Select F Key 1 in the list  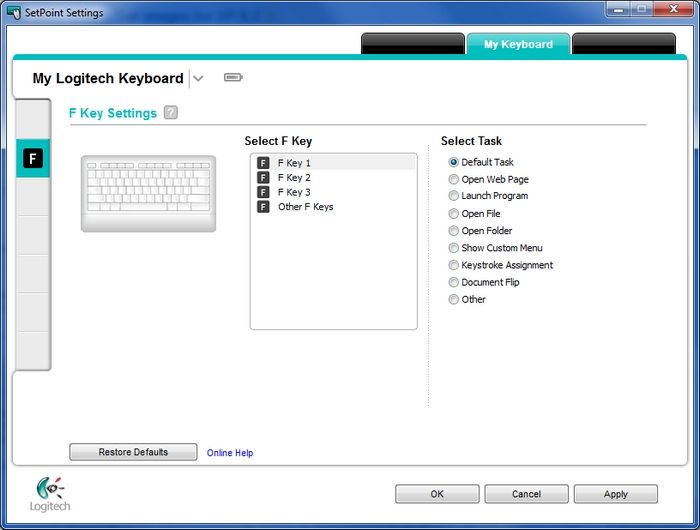(335, 163)
